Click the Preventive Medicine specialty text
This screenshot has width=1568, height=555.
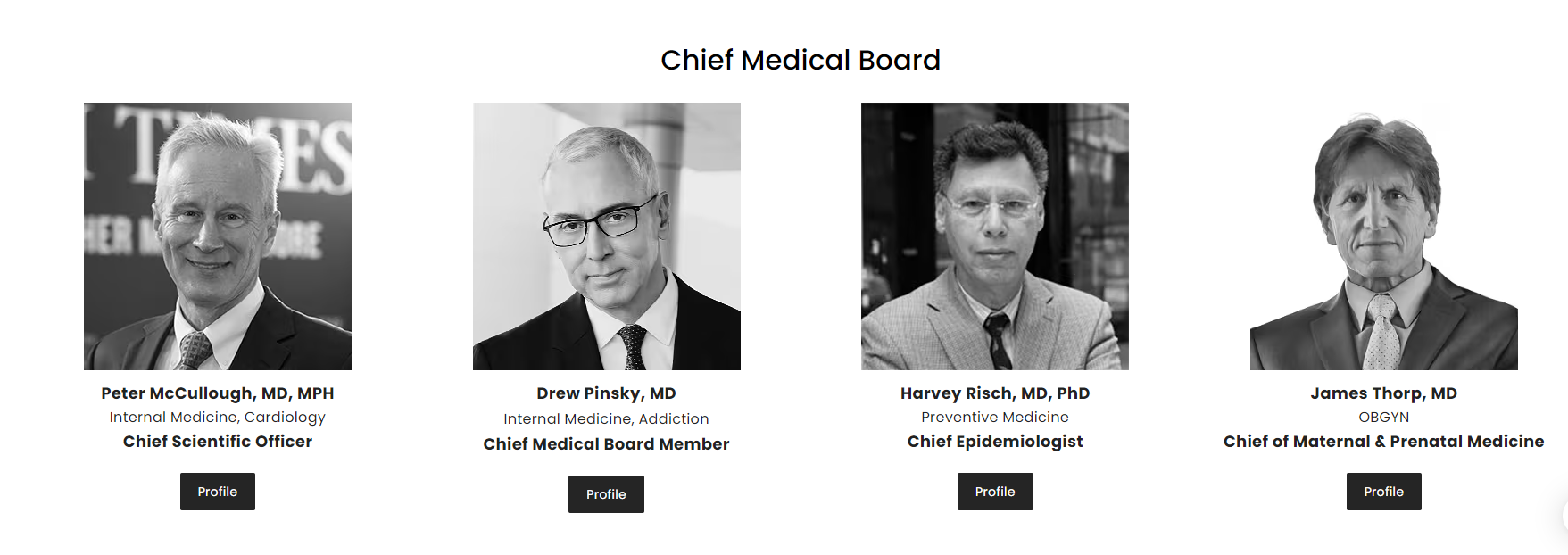click(995, 418)
